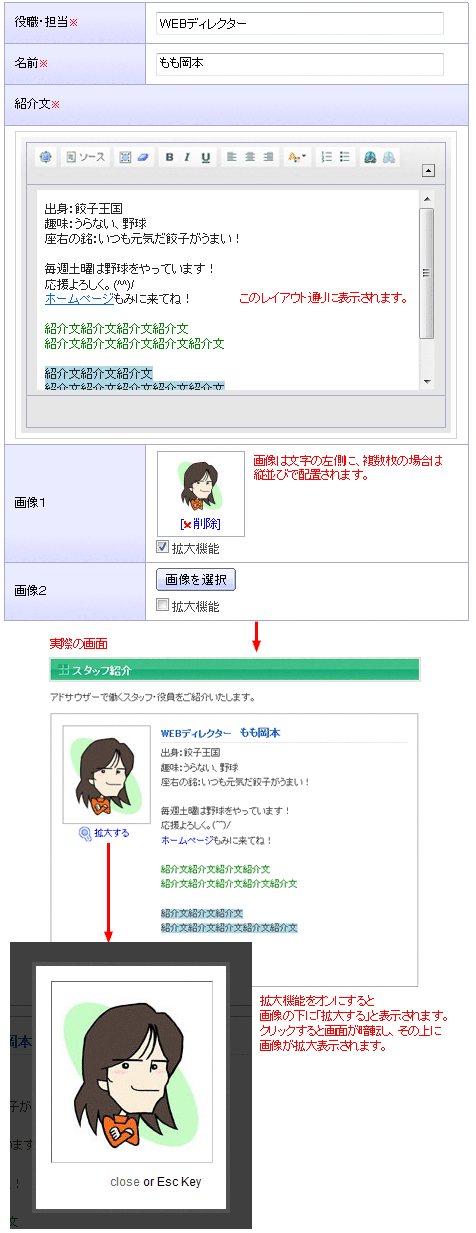Click the editor vertical scrollbar thumb
Viewport: 476px width, 1233px height.
pos(426,275)
